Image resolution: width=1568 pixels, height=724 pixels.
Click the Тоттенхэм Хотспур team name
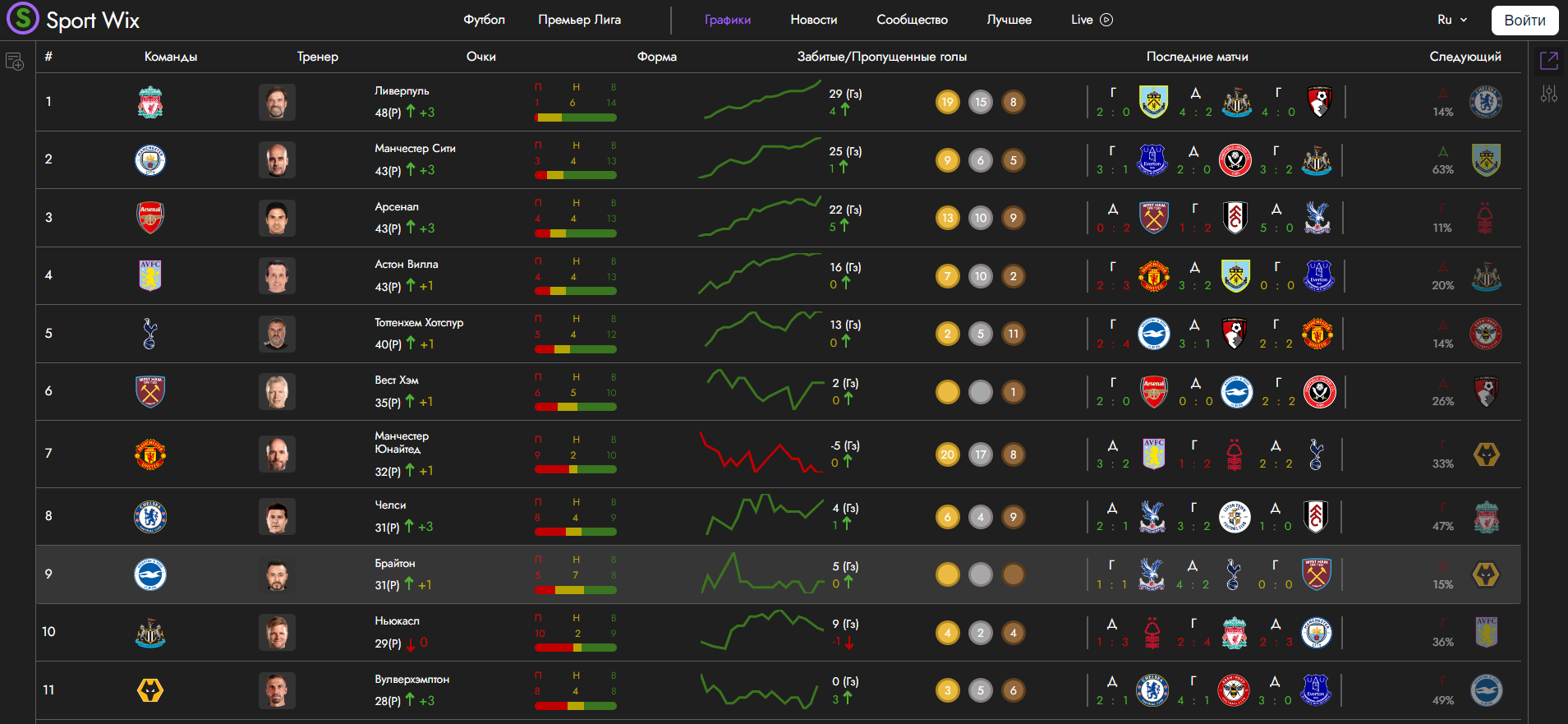coord(419,322)
